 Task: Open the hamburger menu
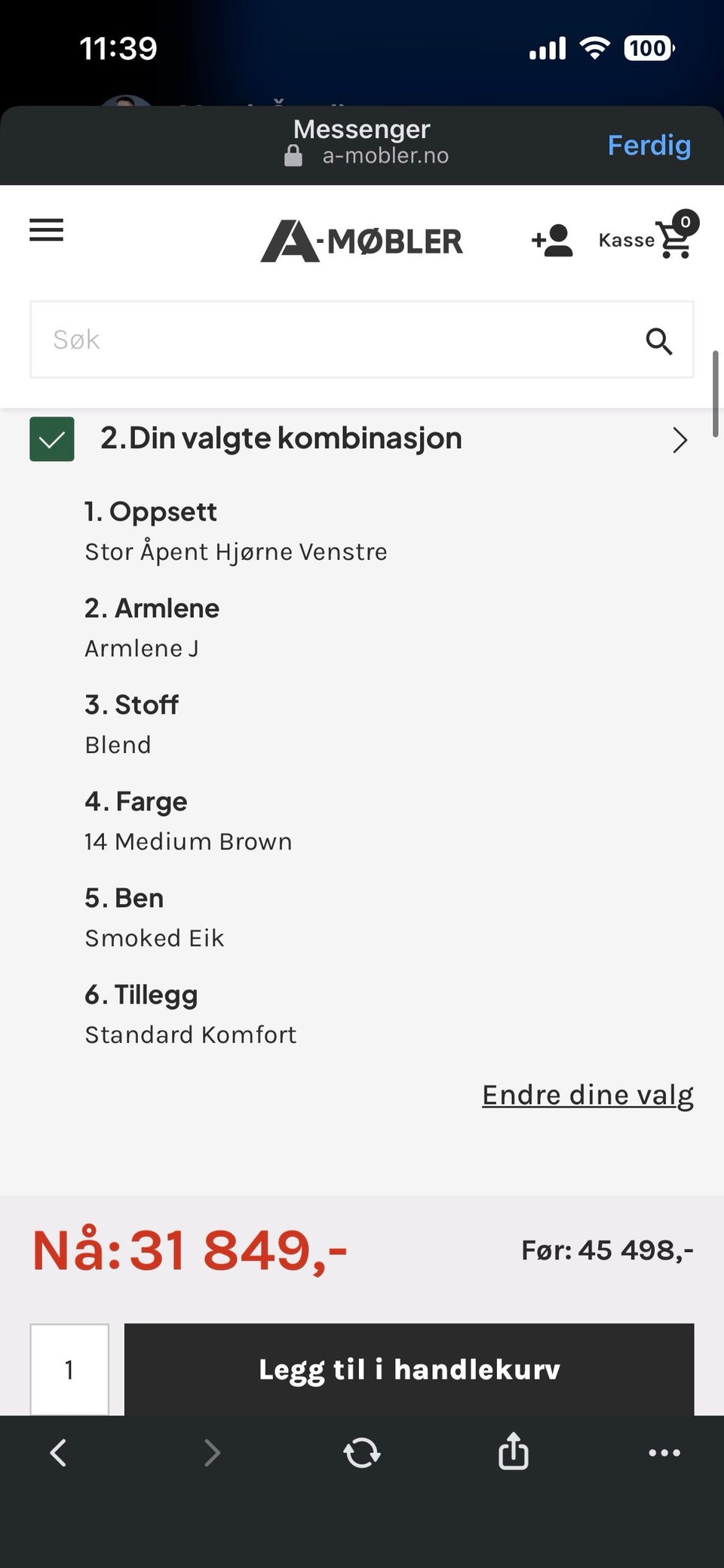pyautogui.click(x=46, y=230)
